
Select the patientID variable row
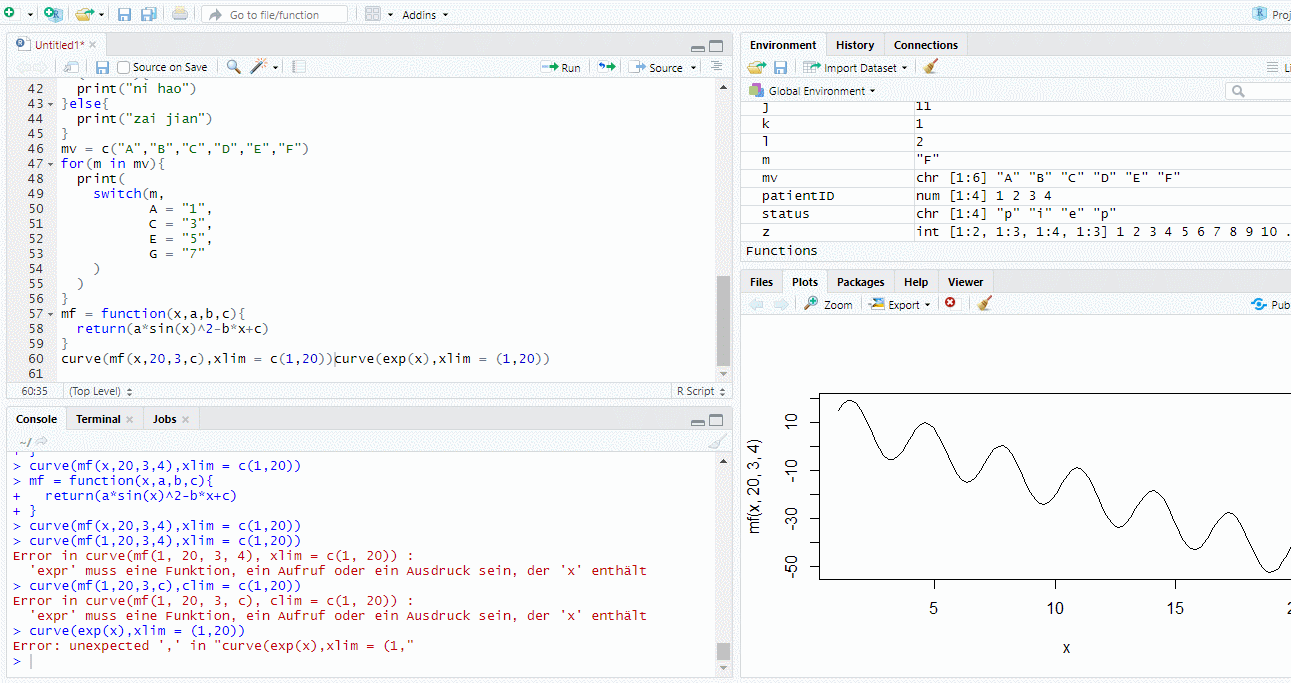(1016, 195)
